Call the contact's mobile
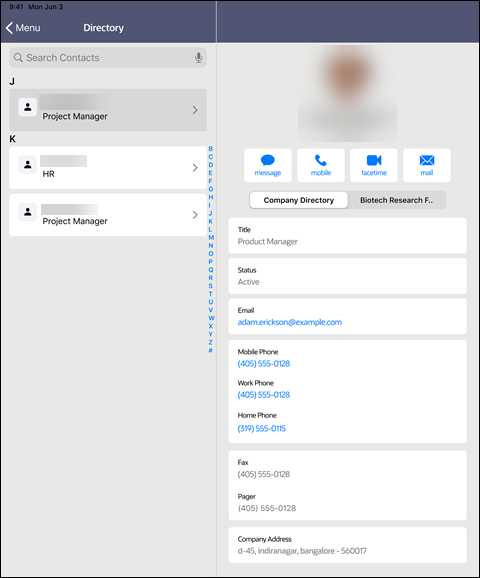 (x=321, y=165)
